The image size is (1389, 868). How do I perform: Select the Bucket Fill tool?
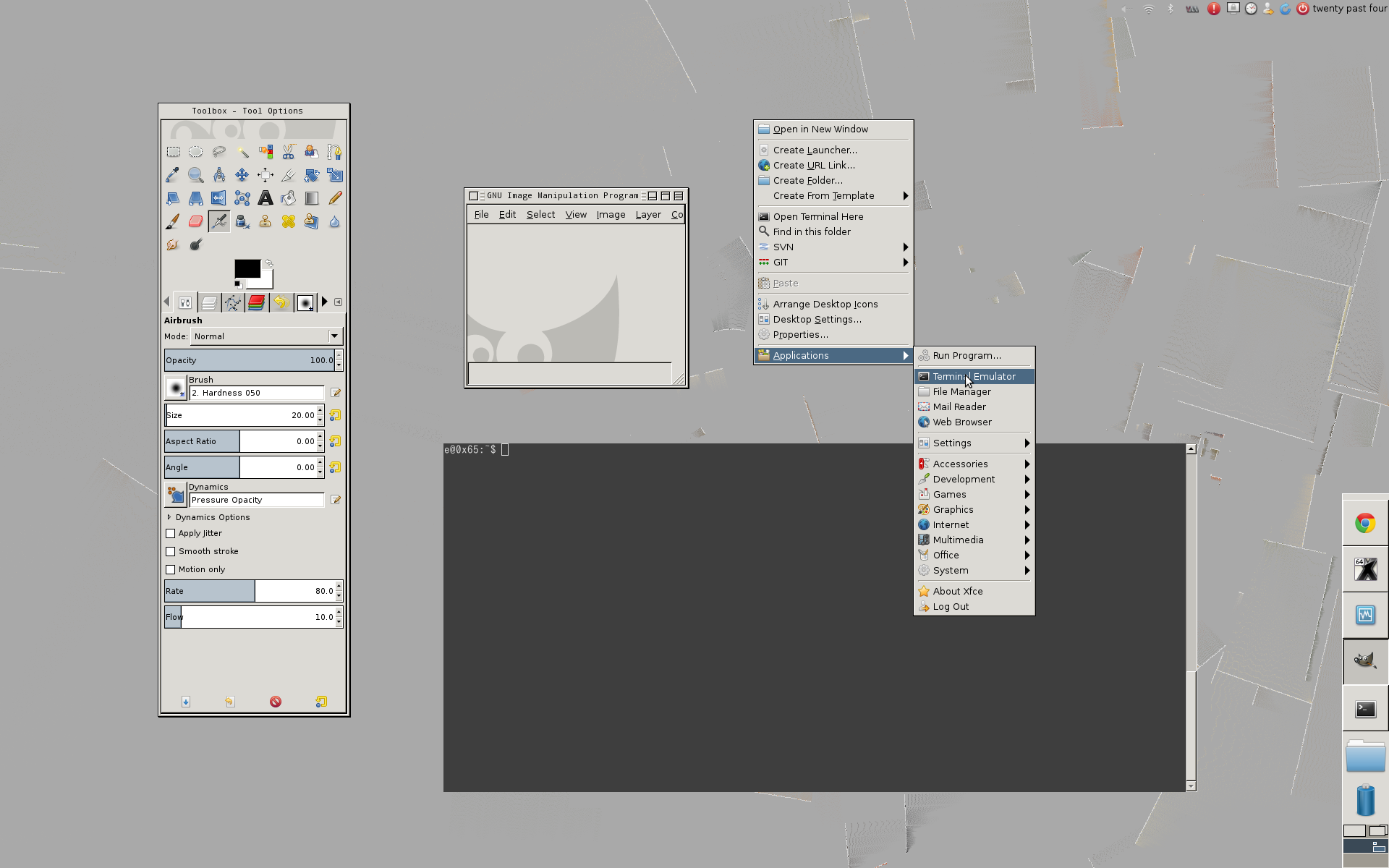coord(289,198)
